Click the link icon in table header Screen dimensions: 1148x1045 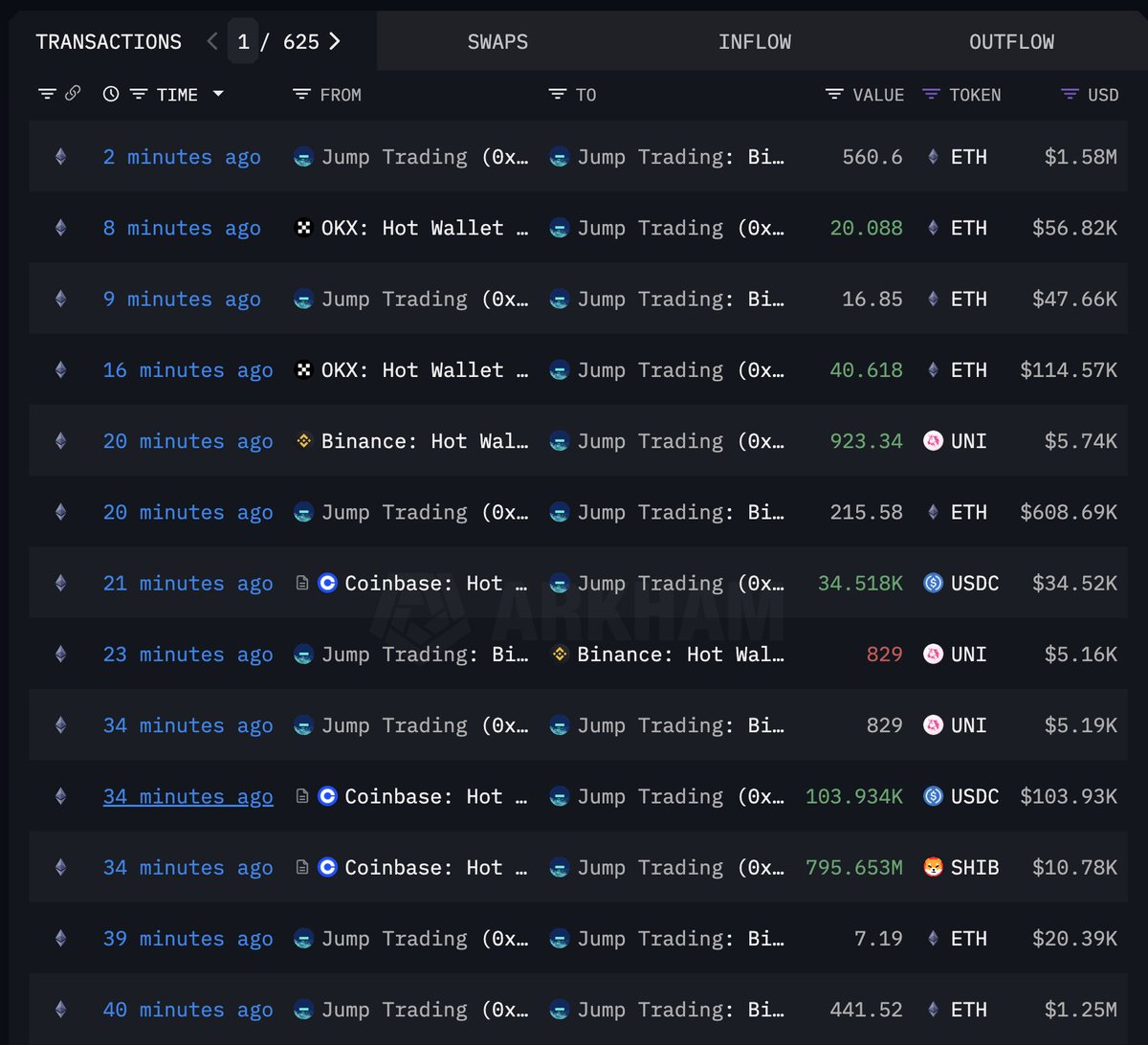tap(73, 94)
